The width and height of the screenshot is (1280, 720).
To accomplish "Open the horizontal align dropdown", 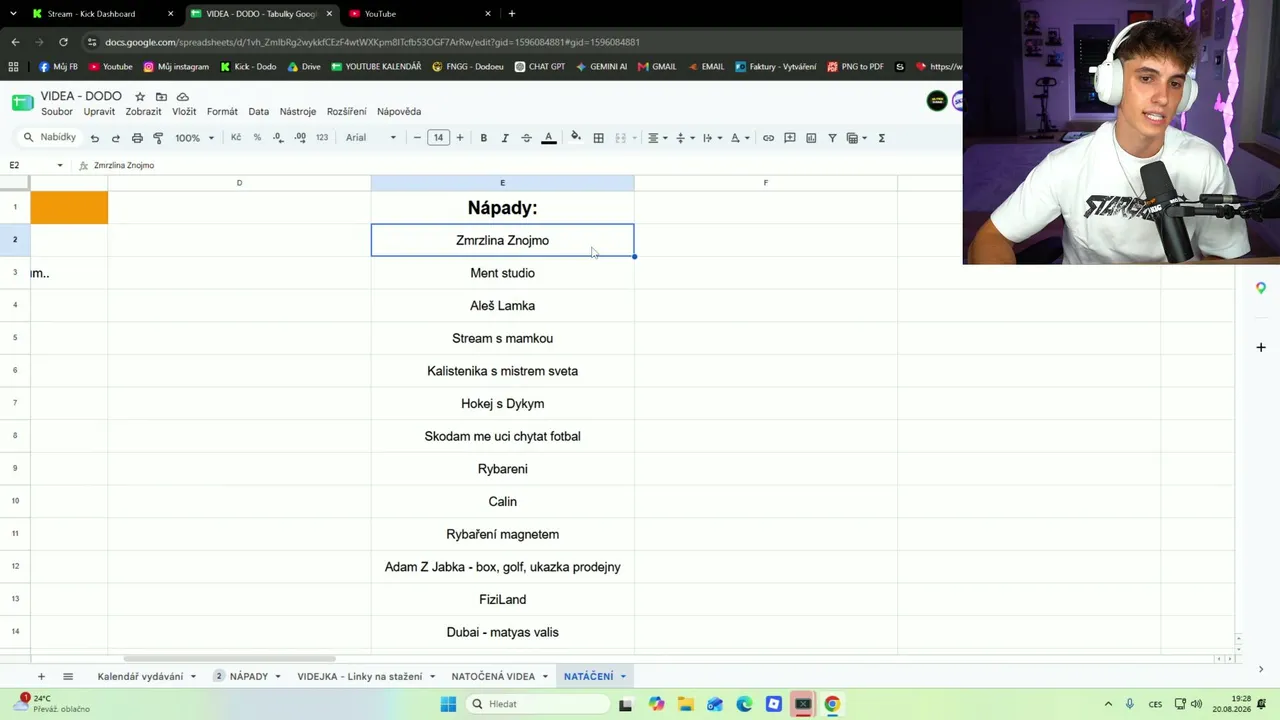I will (657, 138).
